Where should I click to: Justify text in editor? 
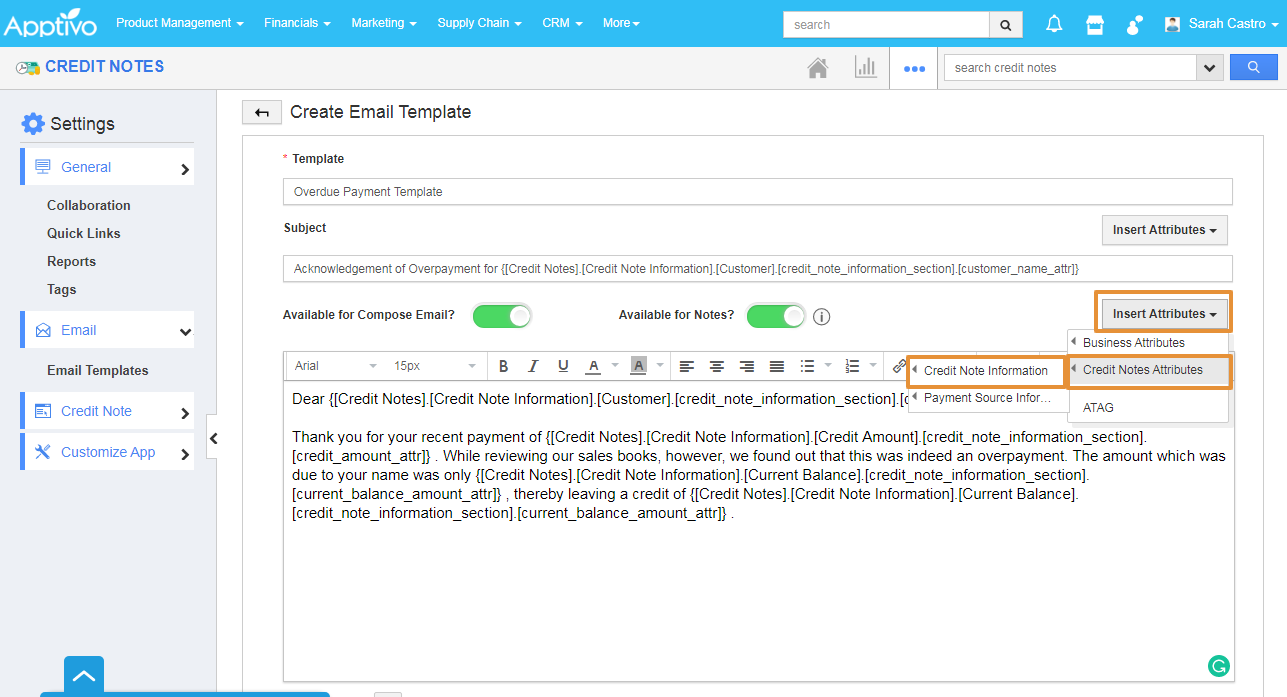click(x=777, y=366)
